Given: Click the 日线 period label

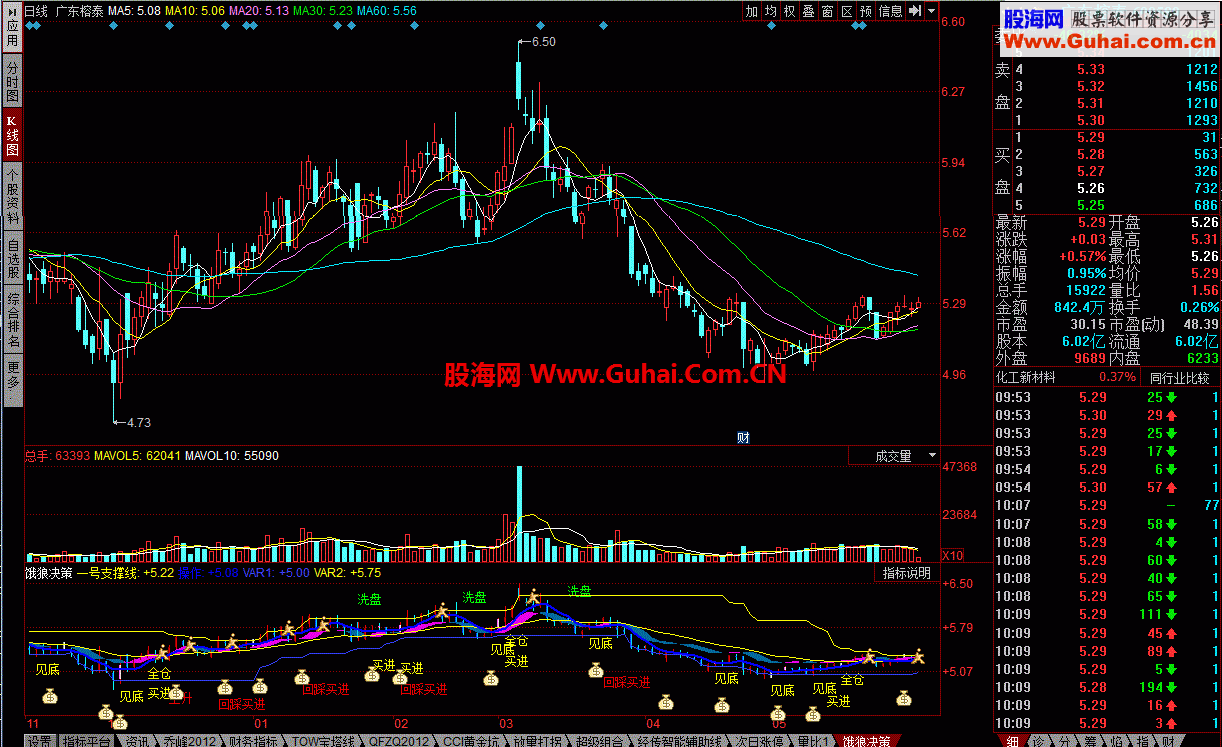Looking at the screenshot, I should point(36,11).
